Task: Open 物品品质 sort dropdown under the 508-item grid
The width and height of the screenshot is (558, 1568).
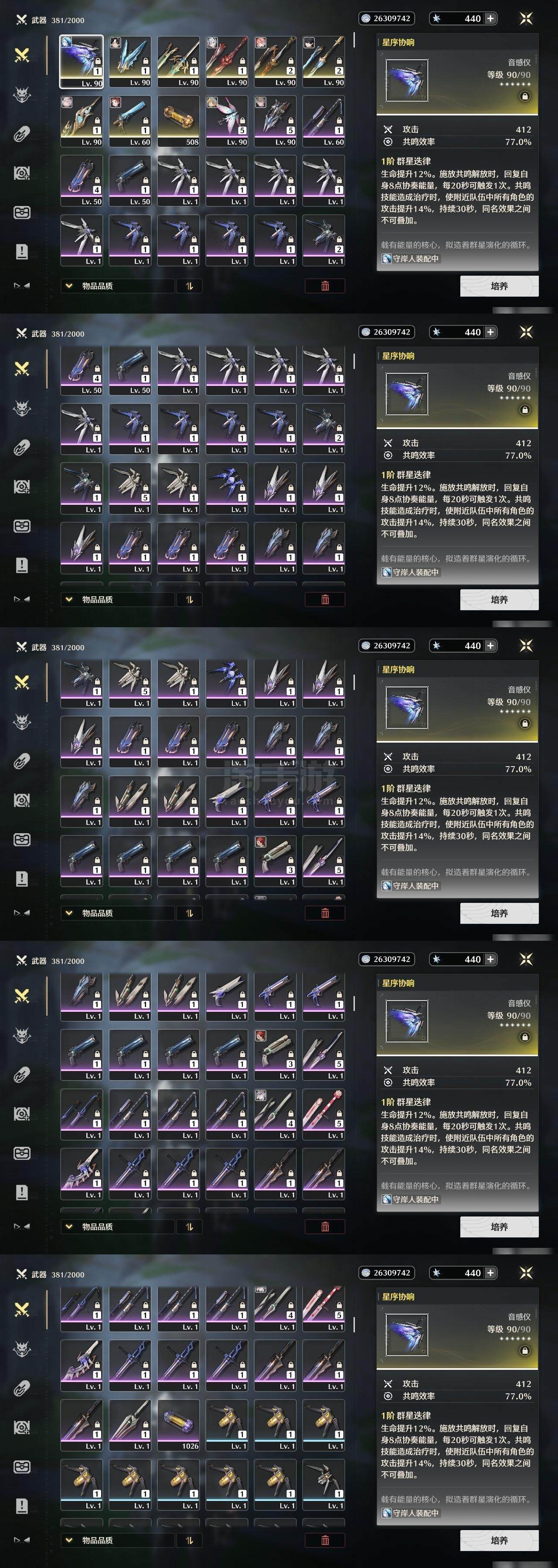Action: coord(117,286)
